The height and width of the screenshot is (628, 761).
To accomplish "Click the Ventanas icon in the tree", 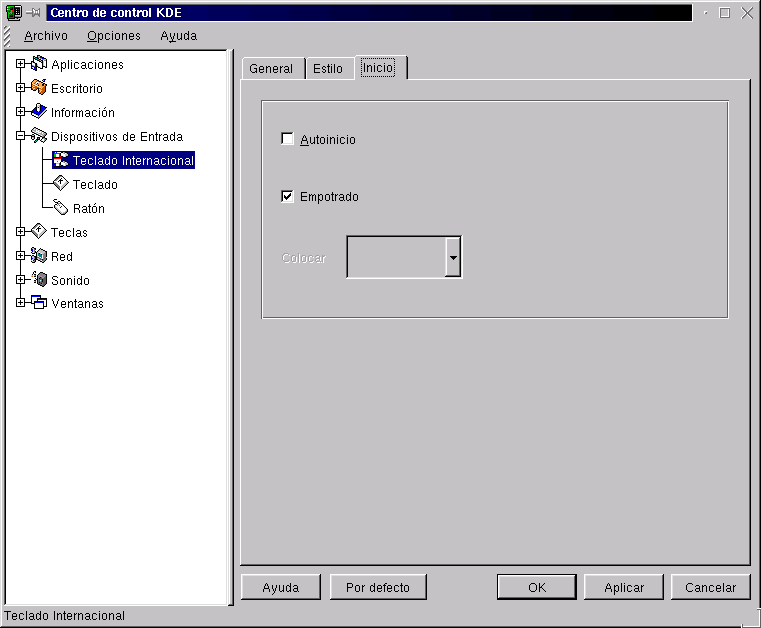I will (x=40, y=303).
